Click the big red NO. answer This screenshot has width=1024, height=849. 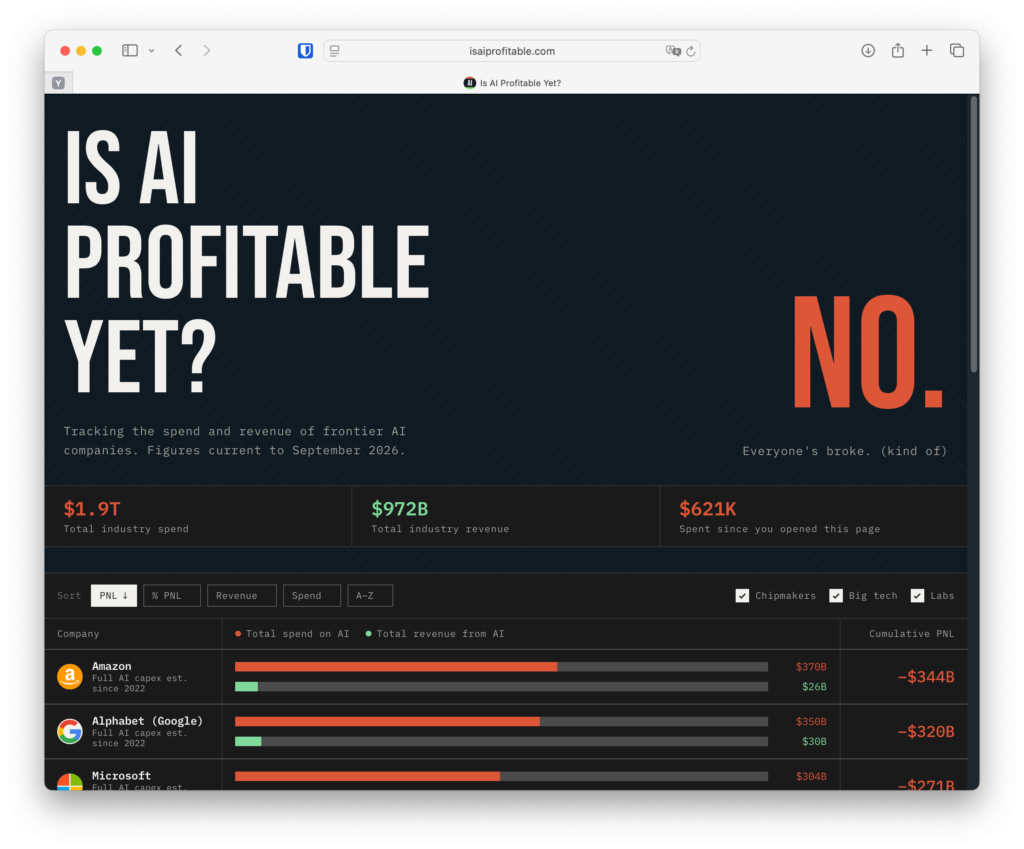point(869,352)
